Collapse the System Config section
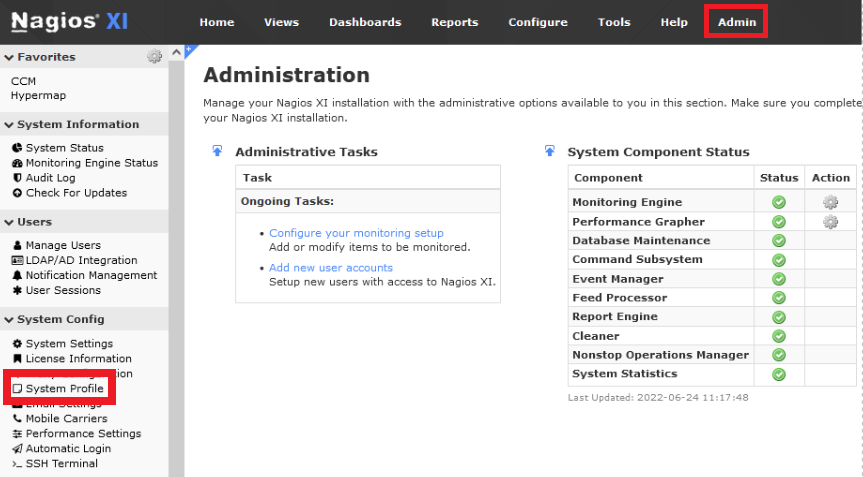This screenshot has width=863, height=477. [x=9, y=320]
